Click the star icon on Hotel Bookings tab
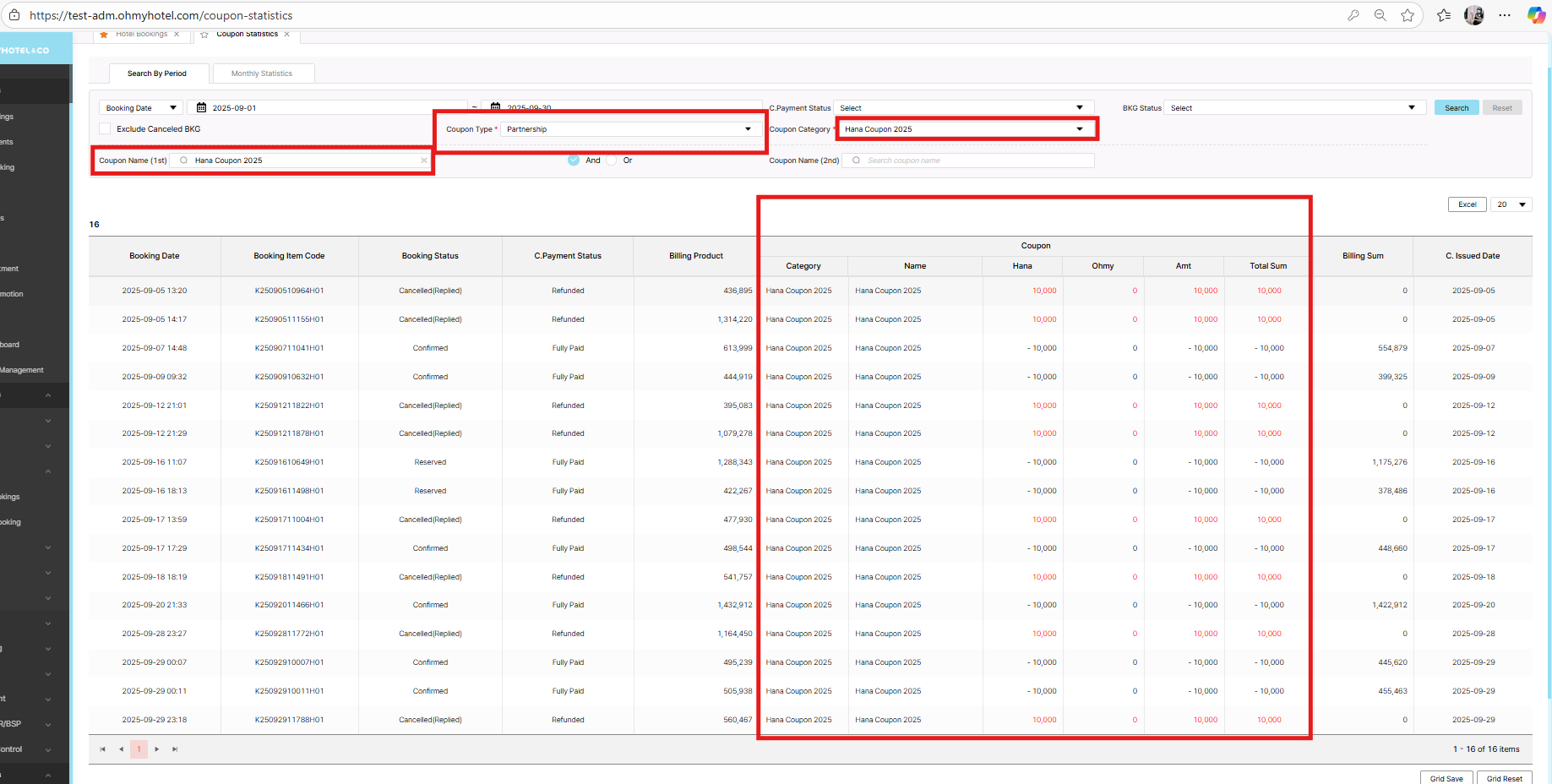Screen dimensions: 1552x784 [x=104, y=35]
